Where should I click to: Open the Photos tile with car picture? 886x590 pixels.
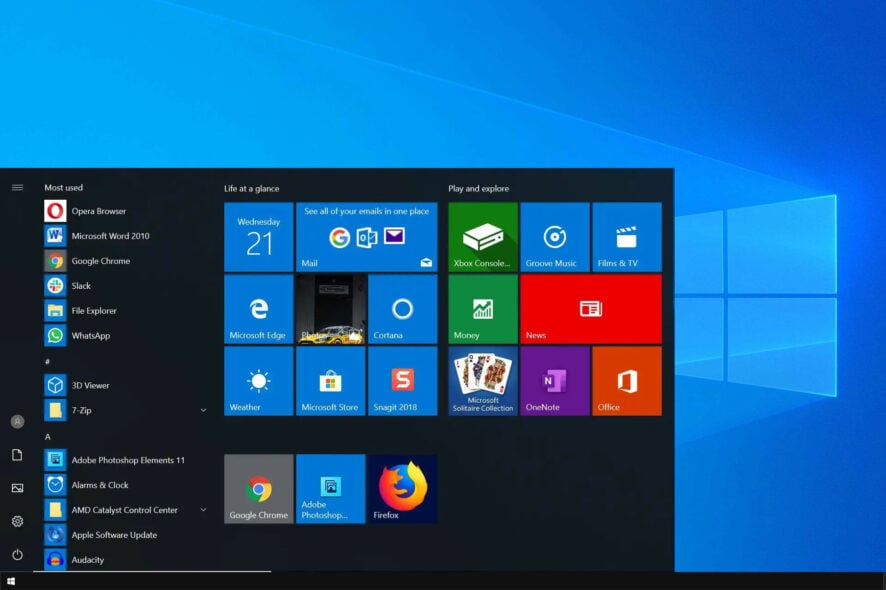(331, 309)
